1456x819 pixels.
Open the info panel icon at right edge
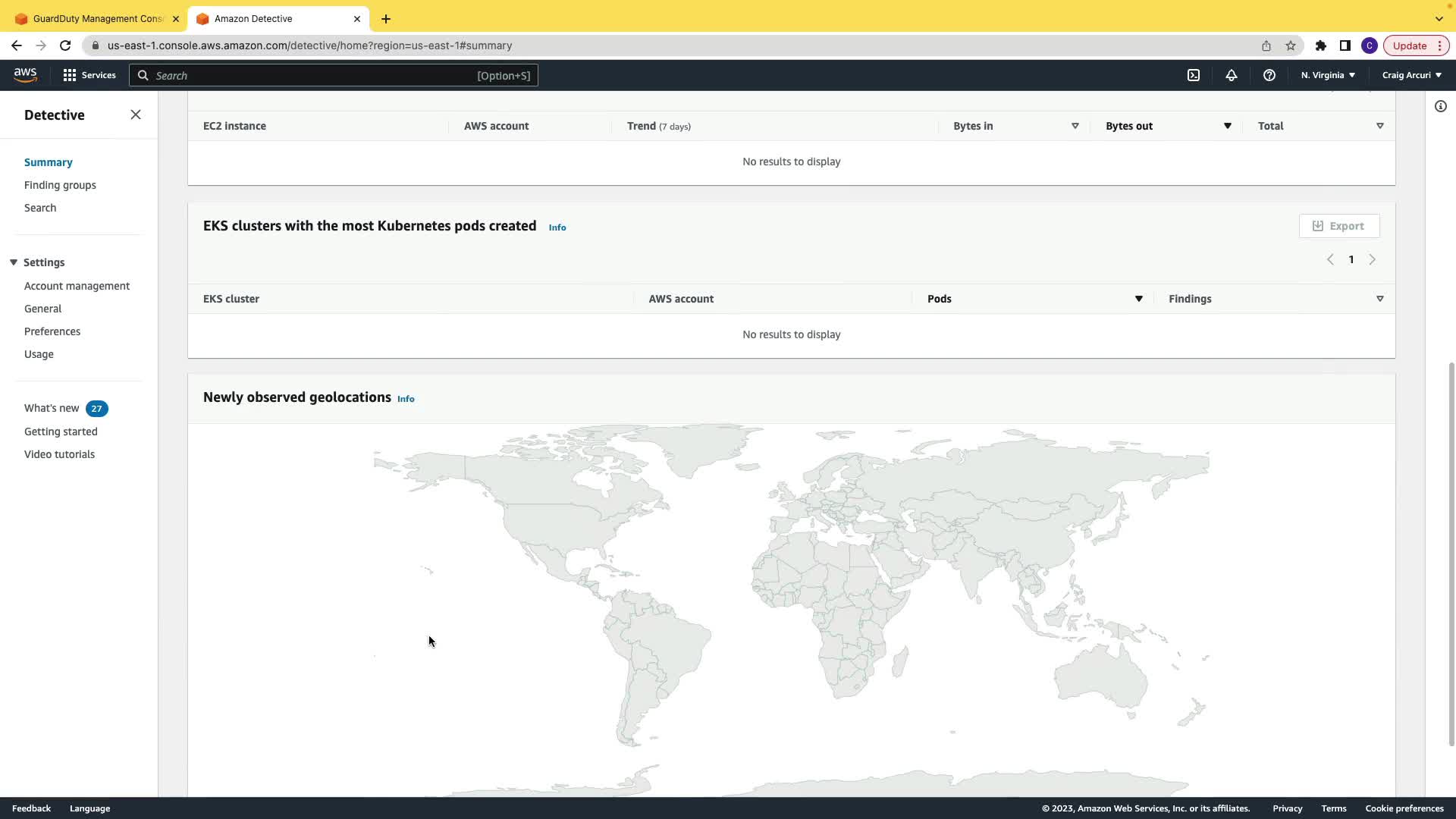1440,106
